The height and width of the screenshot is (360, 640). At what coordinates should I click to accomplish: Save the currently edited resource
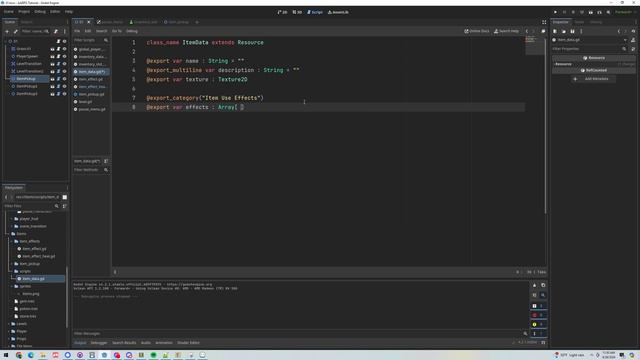tap(572, 31)
